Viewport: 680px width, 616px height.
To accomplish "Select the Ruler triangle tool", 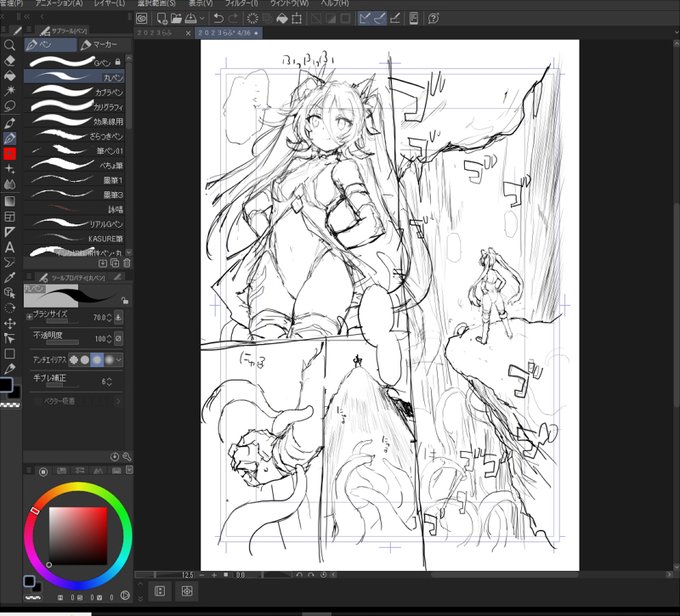I will [x=9, y=232].
